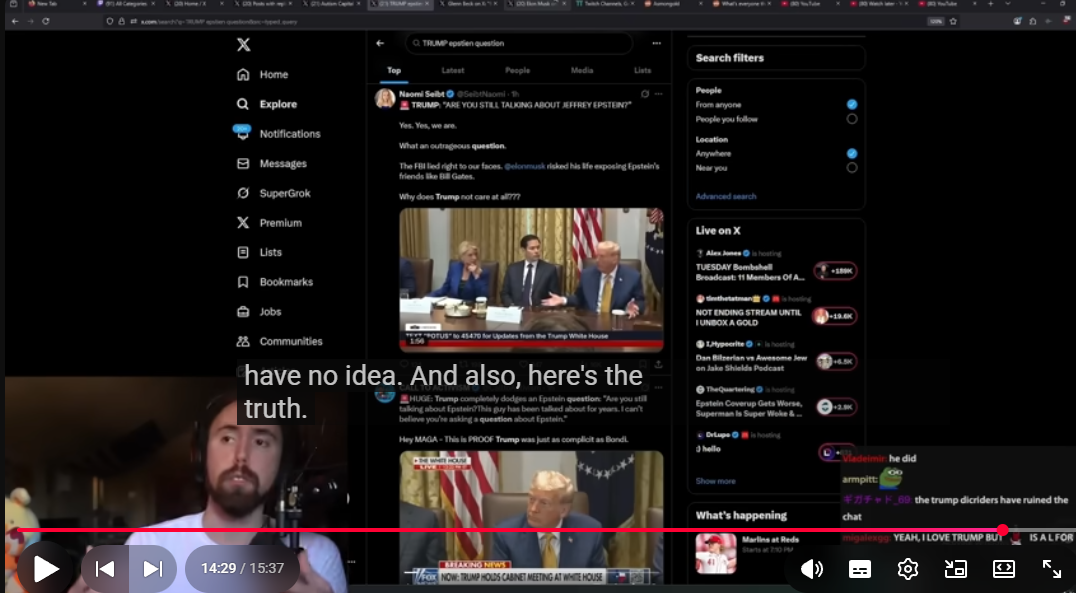Open Premium in the X sidebar
The image size is (1076, 593).
(268, 222)
